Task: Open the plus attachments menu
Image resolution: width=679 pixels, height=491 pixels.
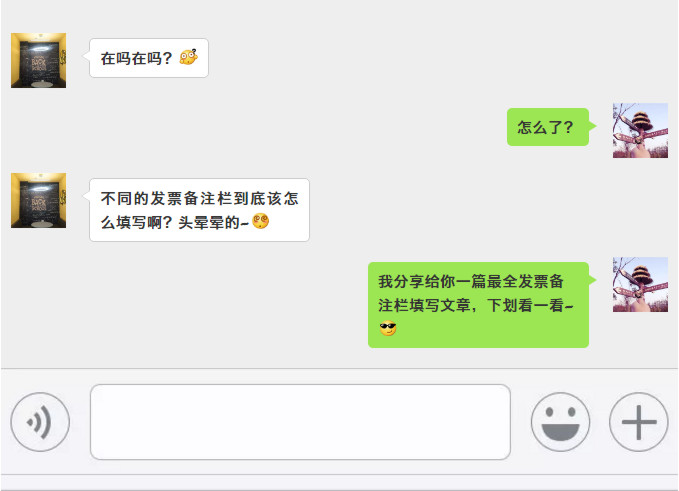Action: tap(639, 422)
